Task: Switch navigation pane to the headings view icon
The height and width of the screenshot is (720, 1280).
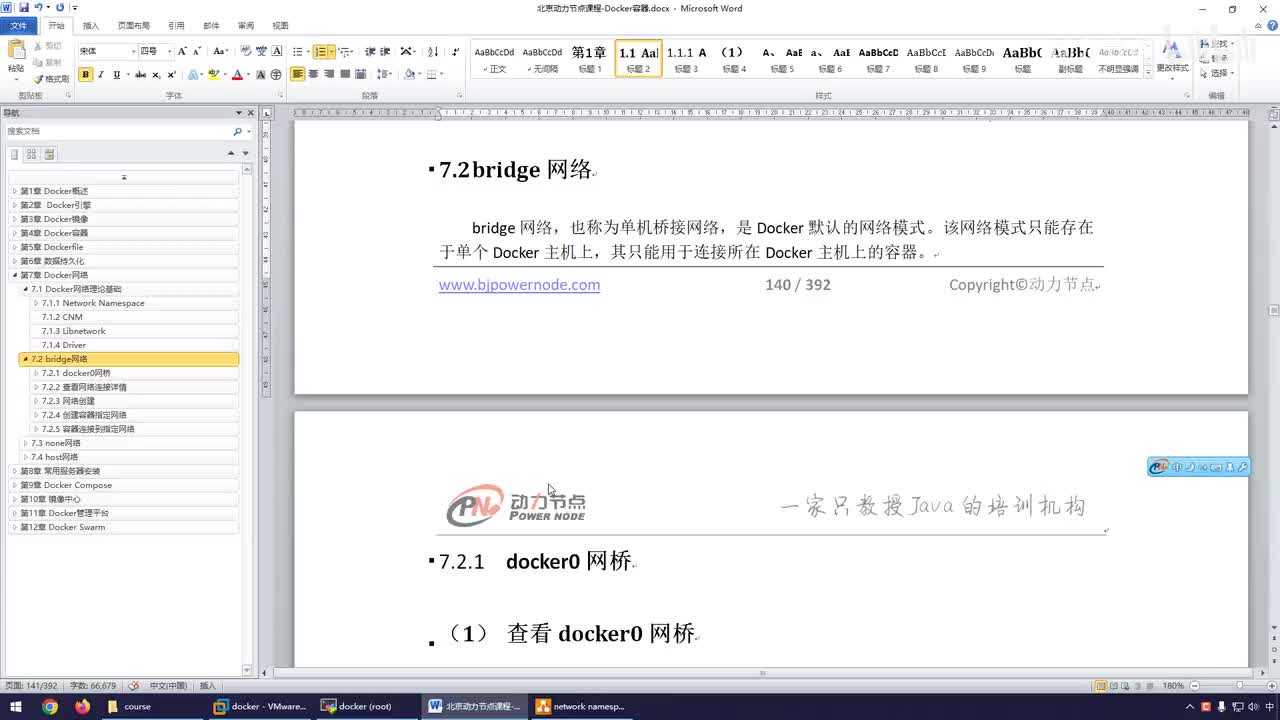Action: [x=15, y=154]
